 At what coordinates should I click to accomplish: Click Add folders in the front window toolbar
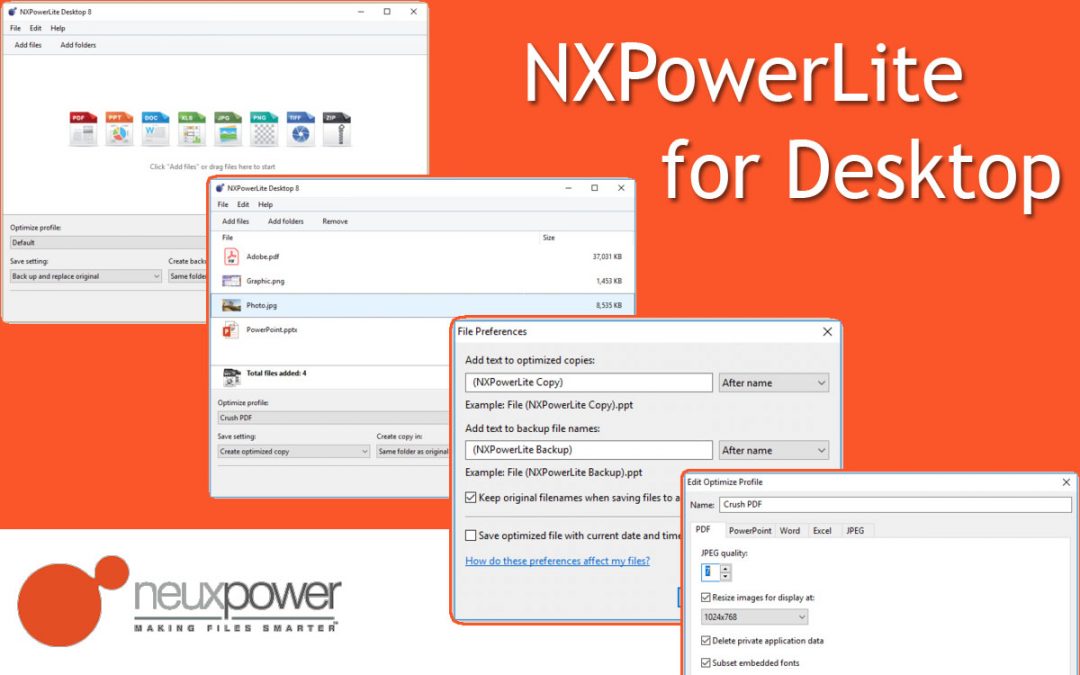coord(286,221)
